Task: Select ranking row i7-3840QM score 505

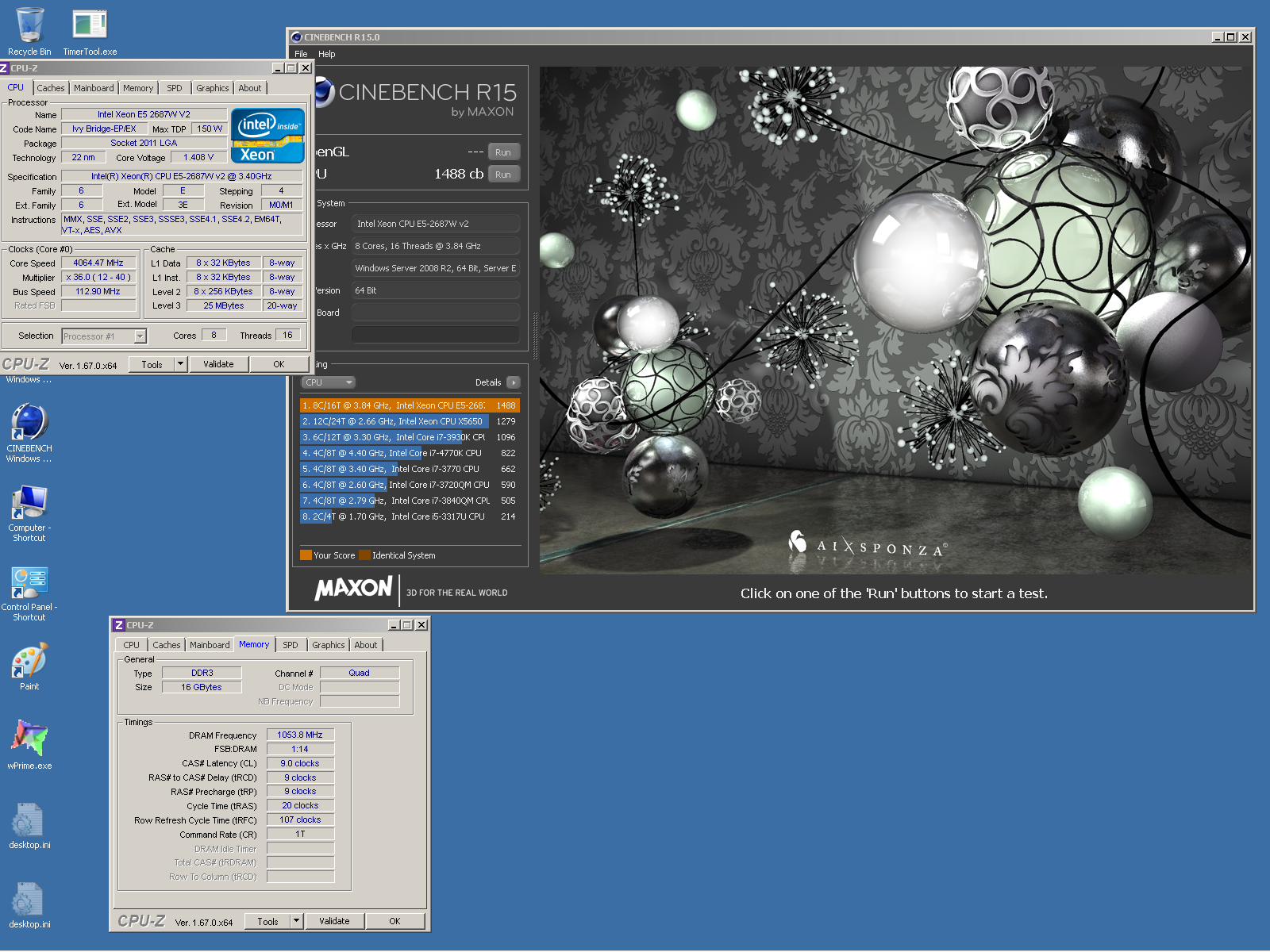Action: tap(410, 501)
